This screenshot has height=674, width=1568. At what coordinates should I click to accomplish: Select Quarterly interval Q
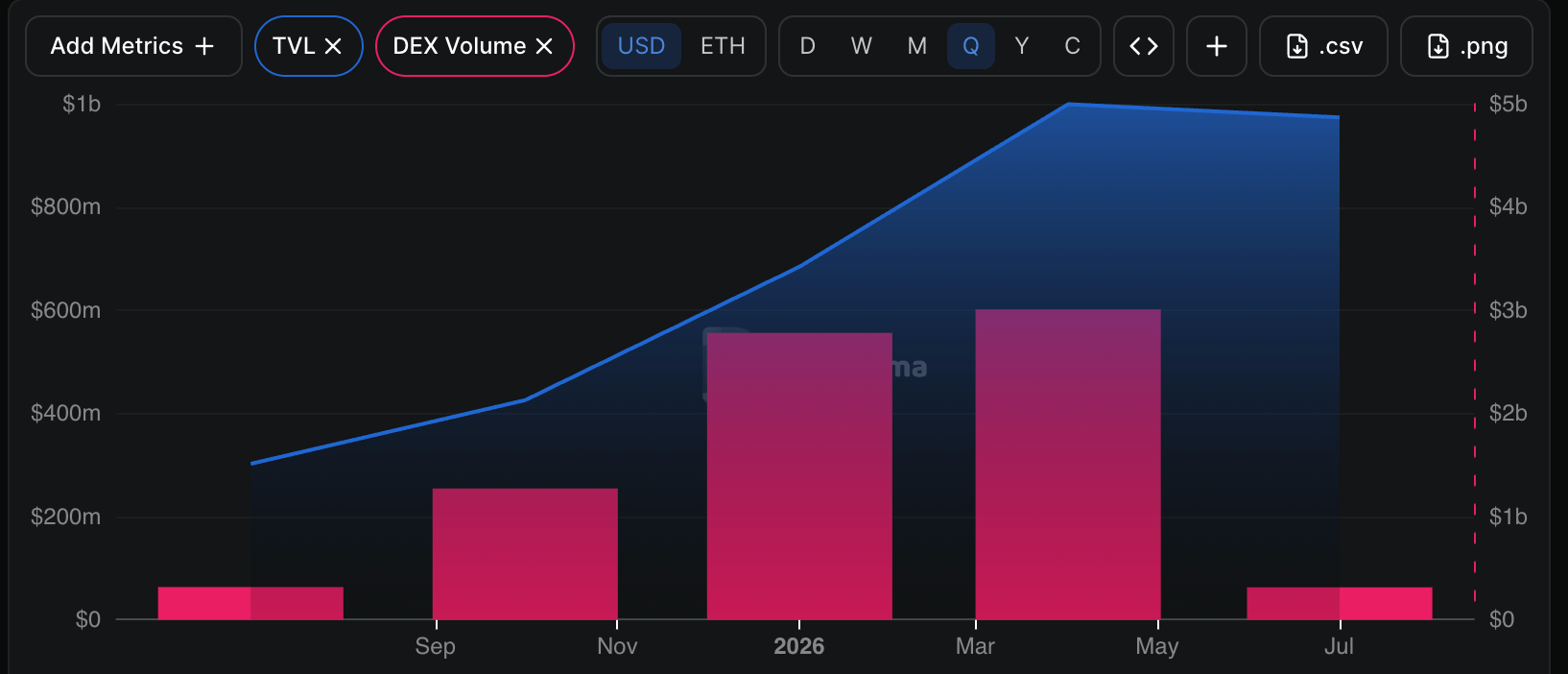click(x=971, y=46)
